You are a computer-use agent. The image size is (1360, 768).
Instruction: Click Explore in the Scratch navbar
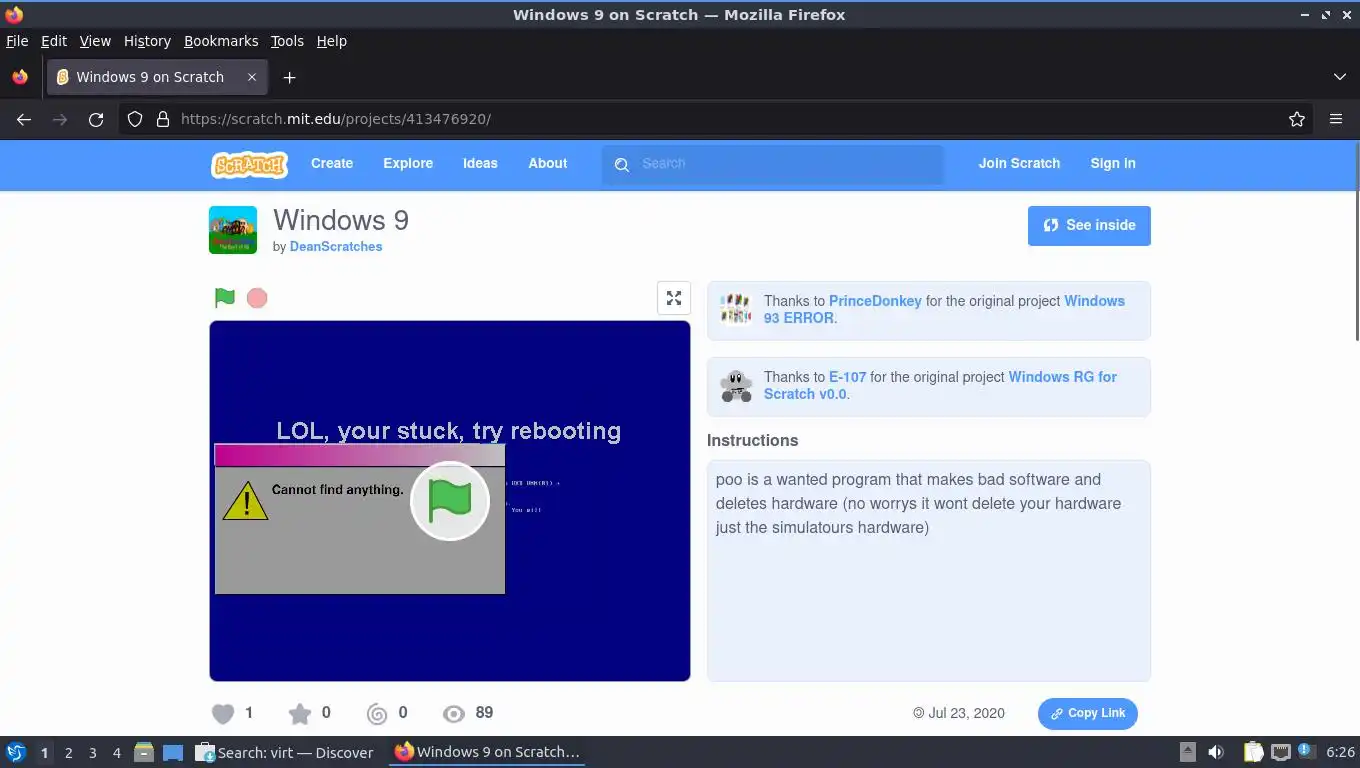coord(408,163)
